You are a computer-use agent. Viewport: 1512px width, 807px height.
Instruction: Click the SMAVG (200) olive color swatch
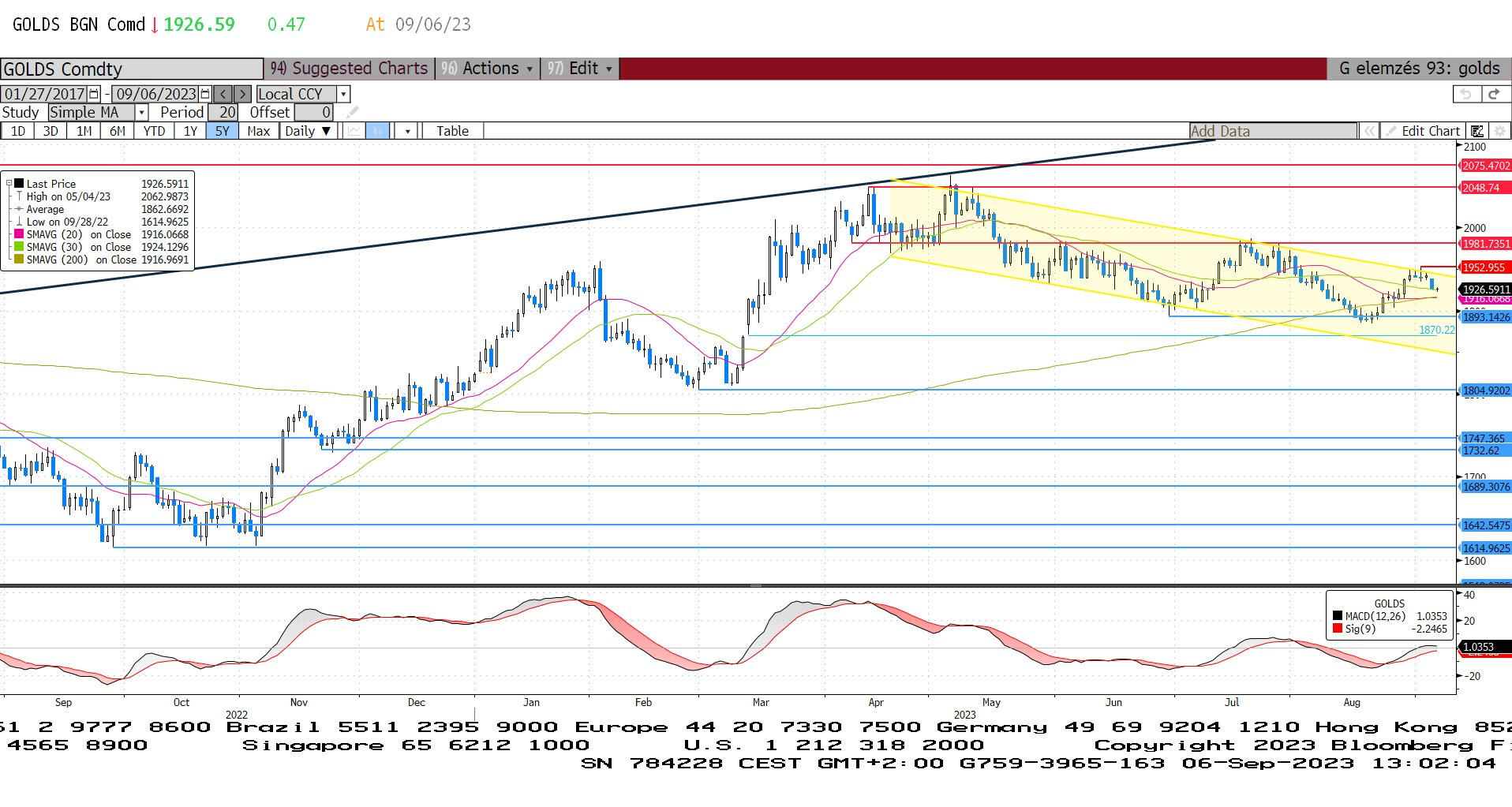coord(19,260)
